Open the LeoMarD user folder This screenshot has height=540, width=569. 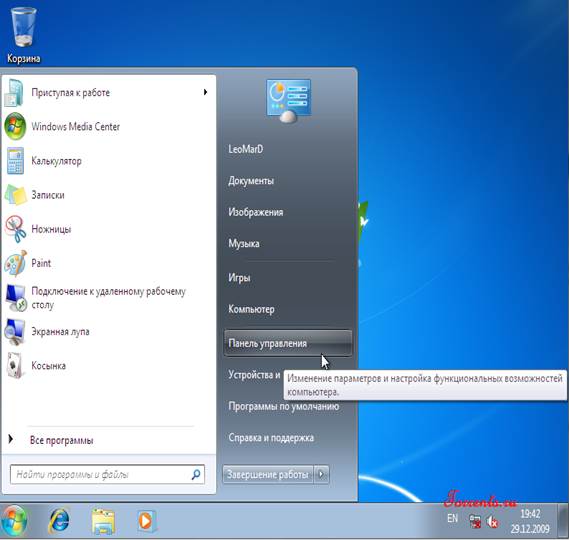pos(246,149)
